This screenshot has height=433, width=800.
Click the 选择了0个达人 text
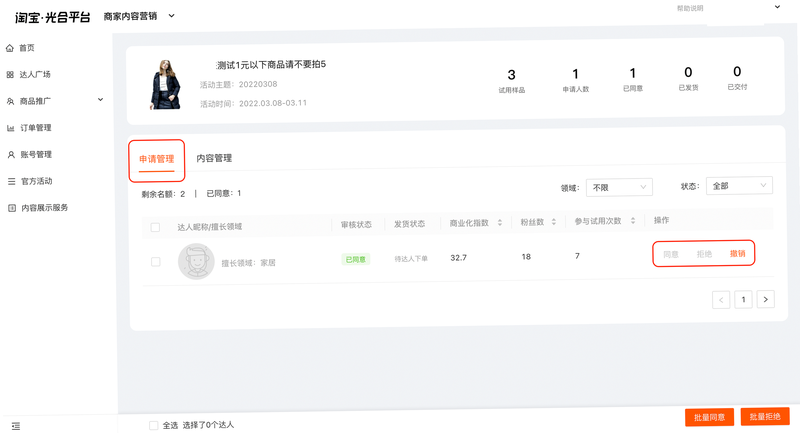(208, 425)
